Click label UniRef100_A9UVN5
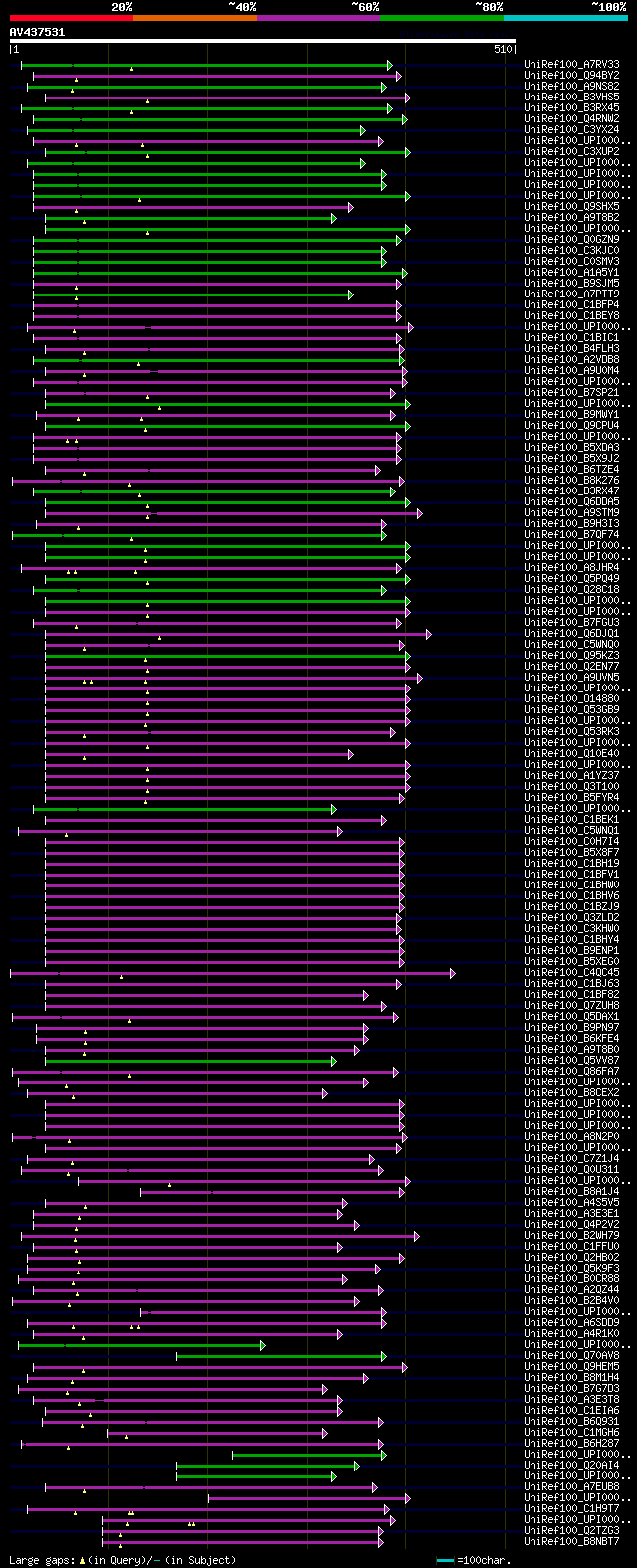The image size is (637, 1568). (571, 678)
